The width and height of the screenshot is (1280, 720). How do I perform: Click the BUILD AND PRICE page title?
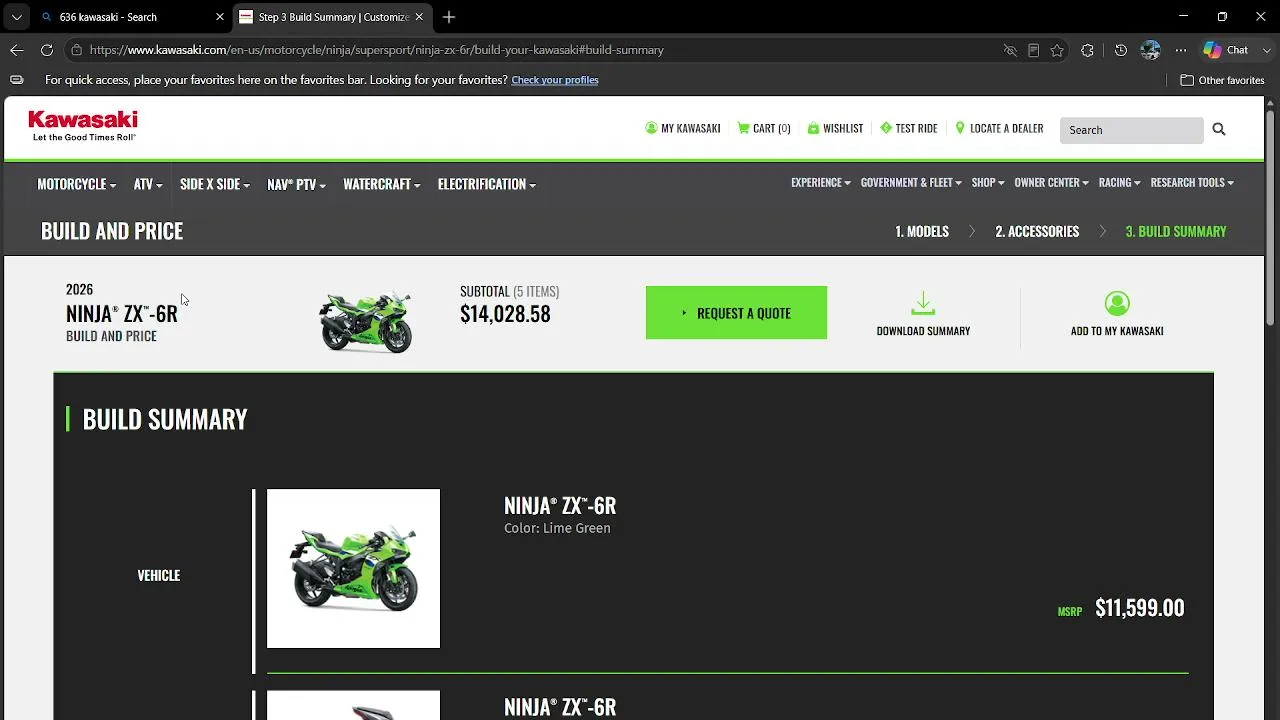(112, 231)
